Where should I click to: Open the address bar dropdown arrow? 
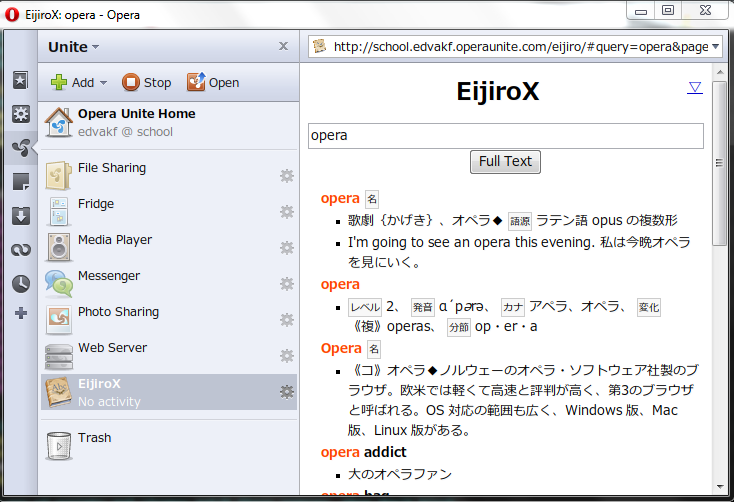point(715,47)
